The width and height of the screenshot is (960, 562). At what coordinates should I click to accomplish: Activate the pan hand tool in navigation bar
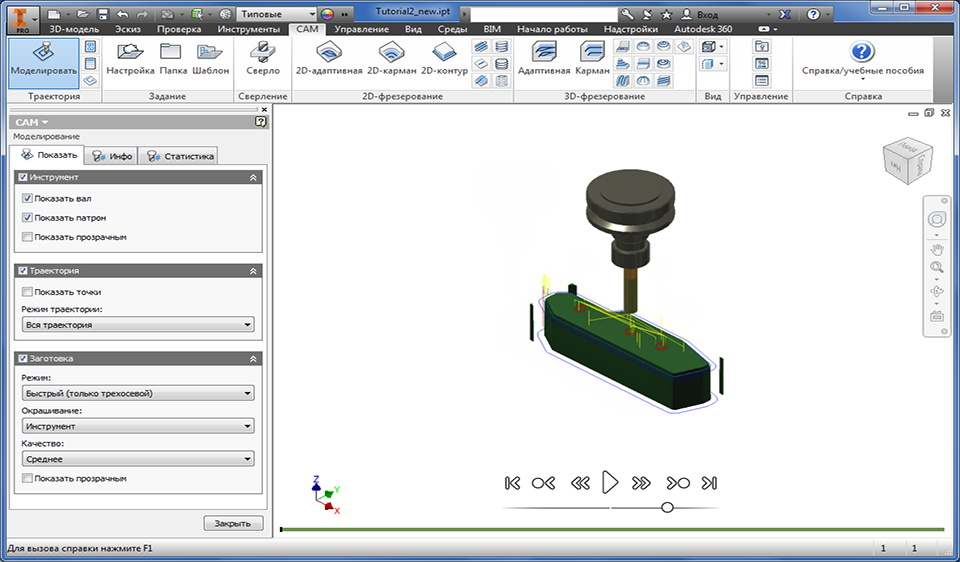tap(937, 249)
